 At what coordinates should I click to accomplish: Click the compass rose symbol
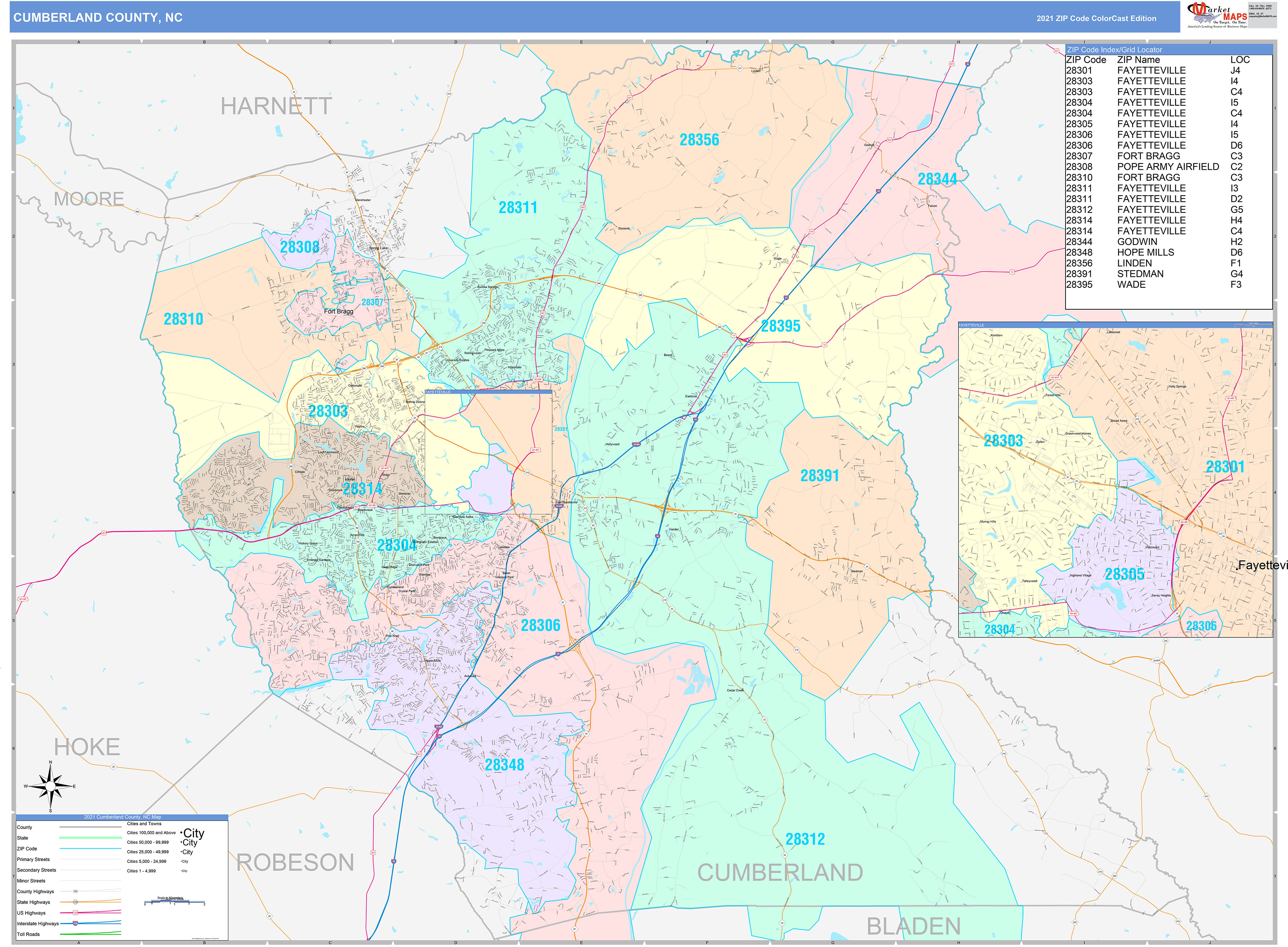point(50,786)
